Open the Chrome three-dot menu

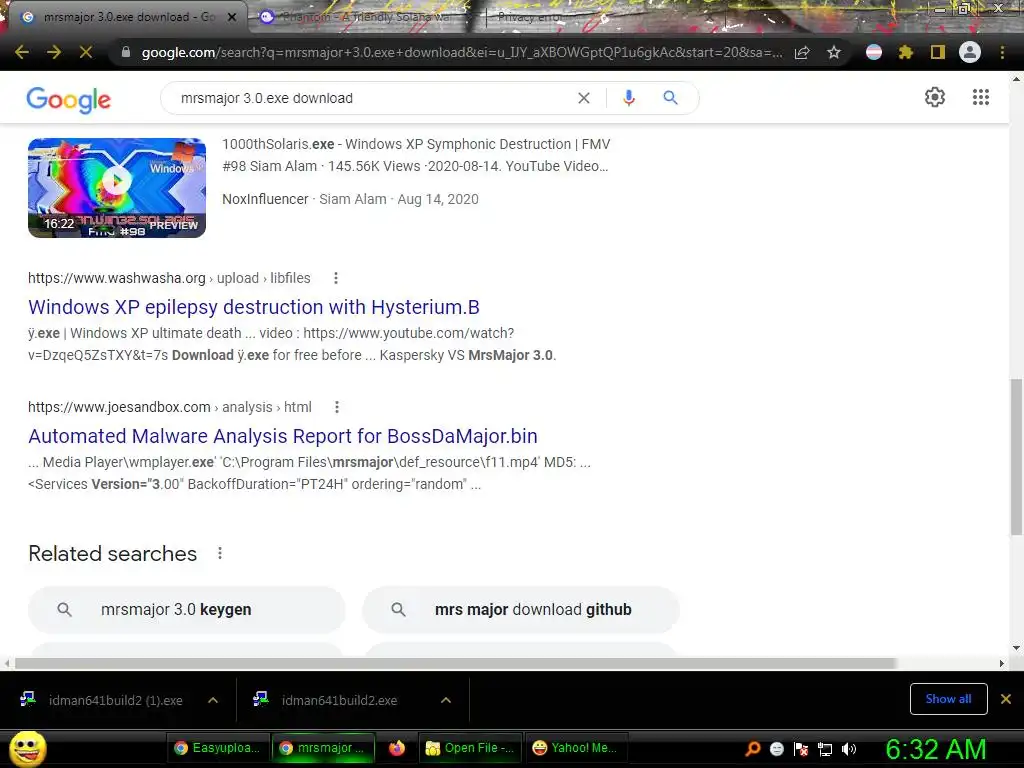(x=1002, y=52)
